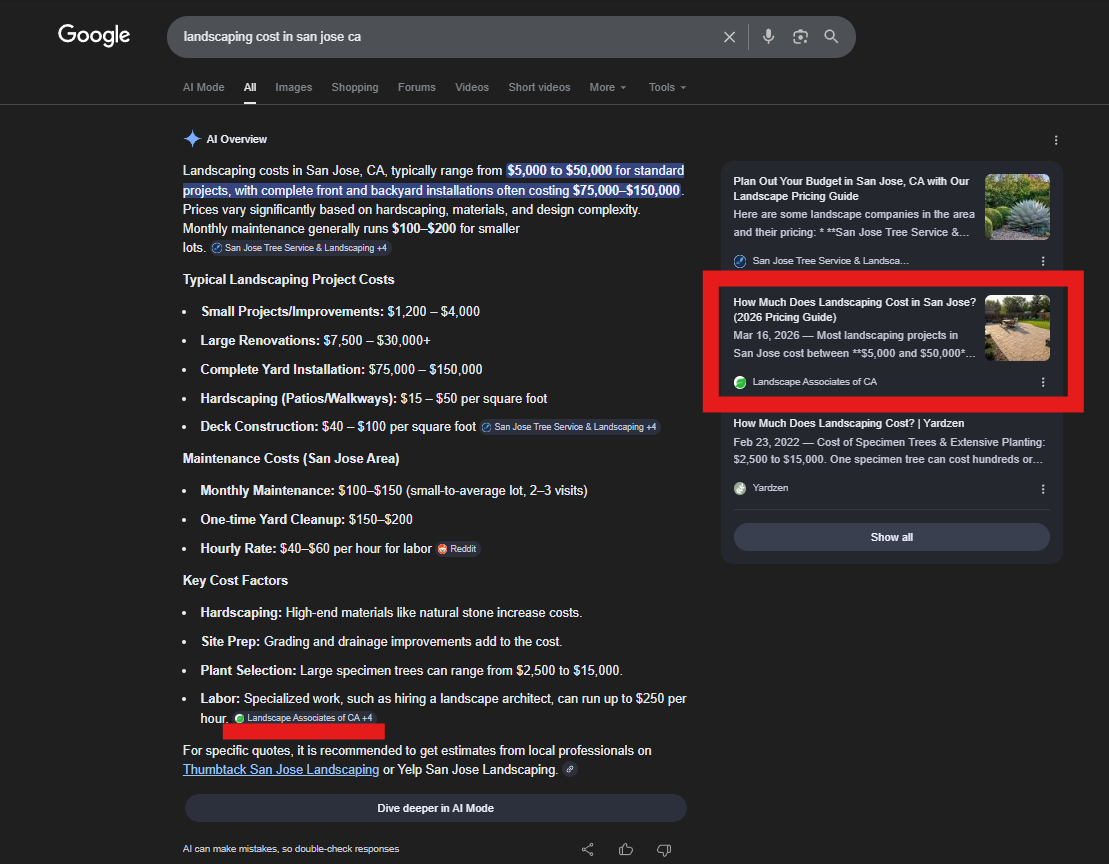This screenshot has width=1109, height=864.
Task: Open 'How Much Does Landscaping Cost in San Jose?' article
Action: pyautogui.click(x=854, y=310)
